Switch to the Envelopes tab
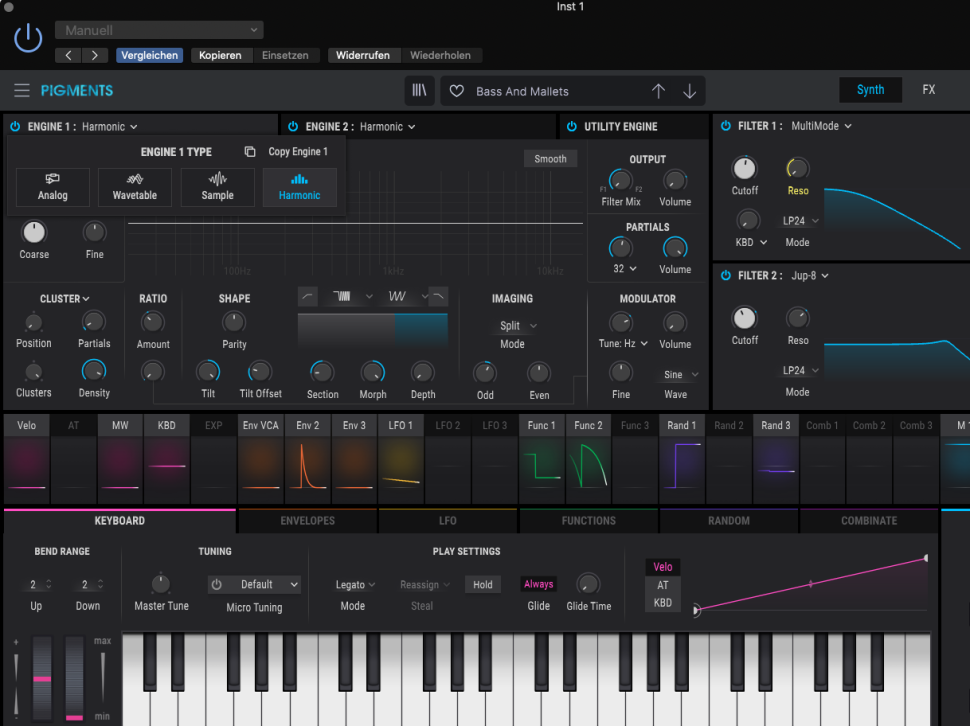This screenshot has width=970, height=726. coord(307,521)
